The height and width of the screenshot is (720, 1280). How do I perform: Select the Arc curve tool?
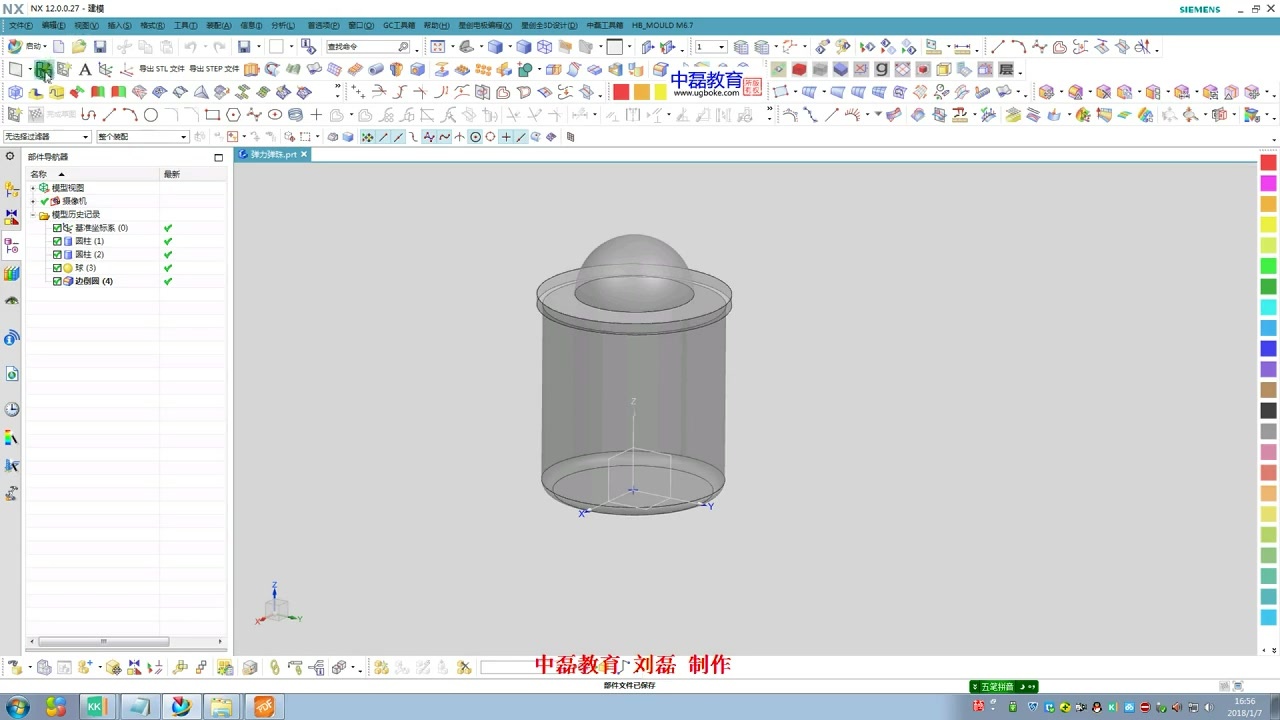(130, 115)
